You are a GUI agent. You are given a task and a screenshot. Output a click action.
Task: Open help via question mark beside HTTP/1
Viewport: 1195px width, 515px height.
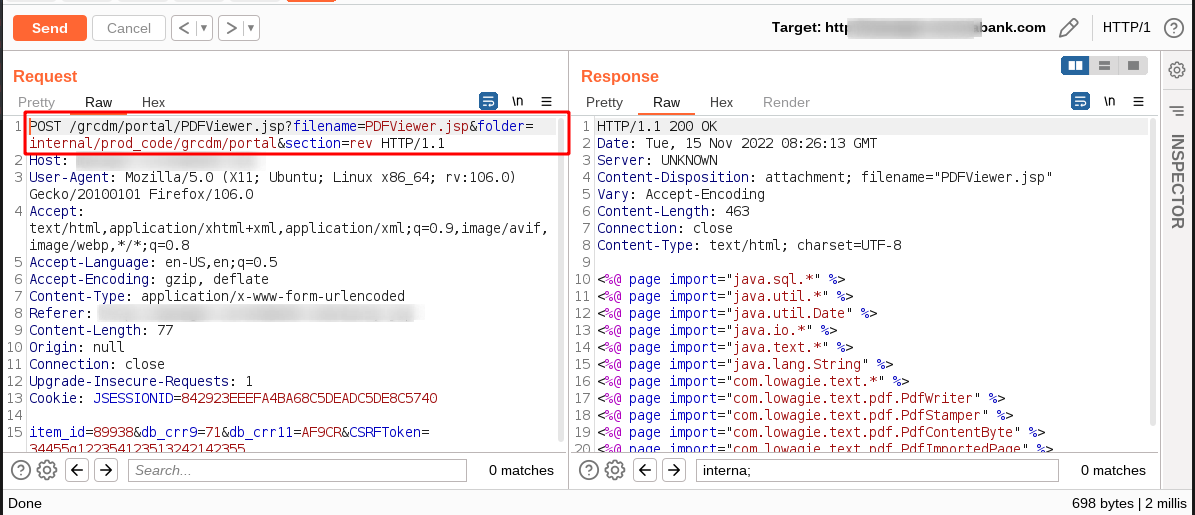coord(1173,28)
